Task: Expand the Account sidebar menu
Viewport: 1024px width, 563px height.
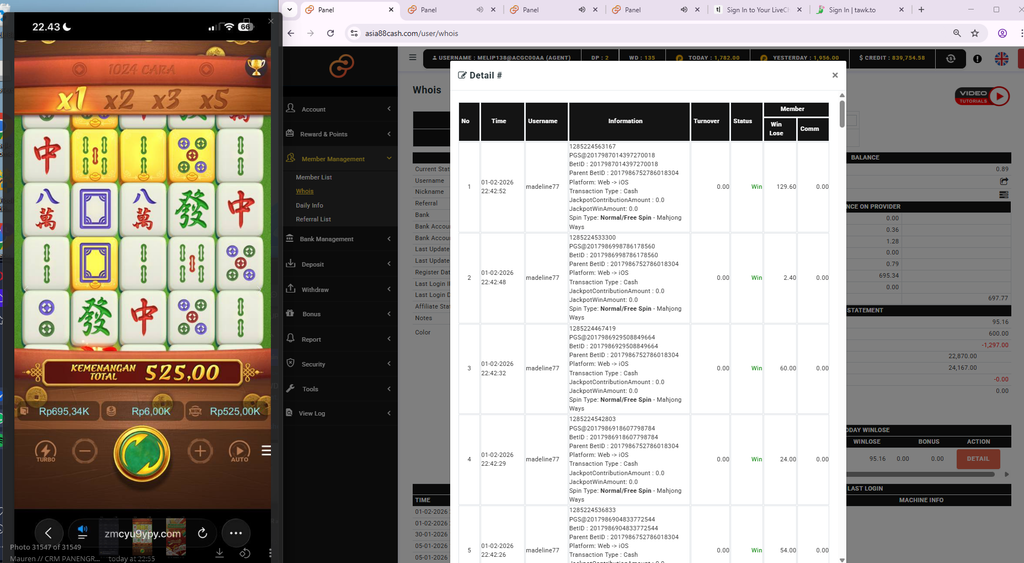Action: (340, 109)
